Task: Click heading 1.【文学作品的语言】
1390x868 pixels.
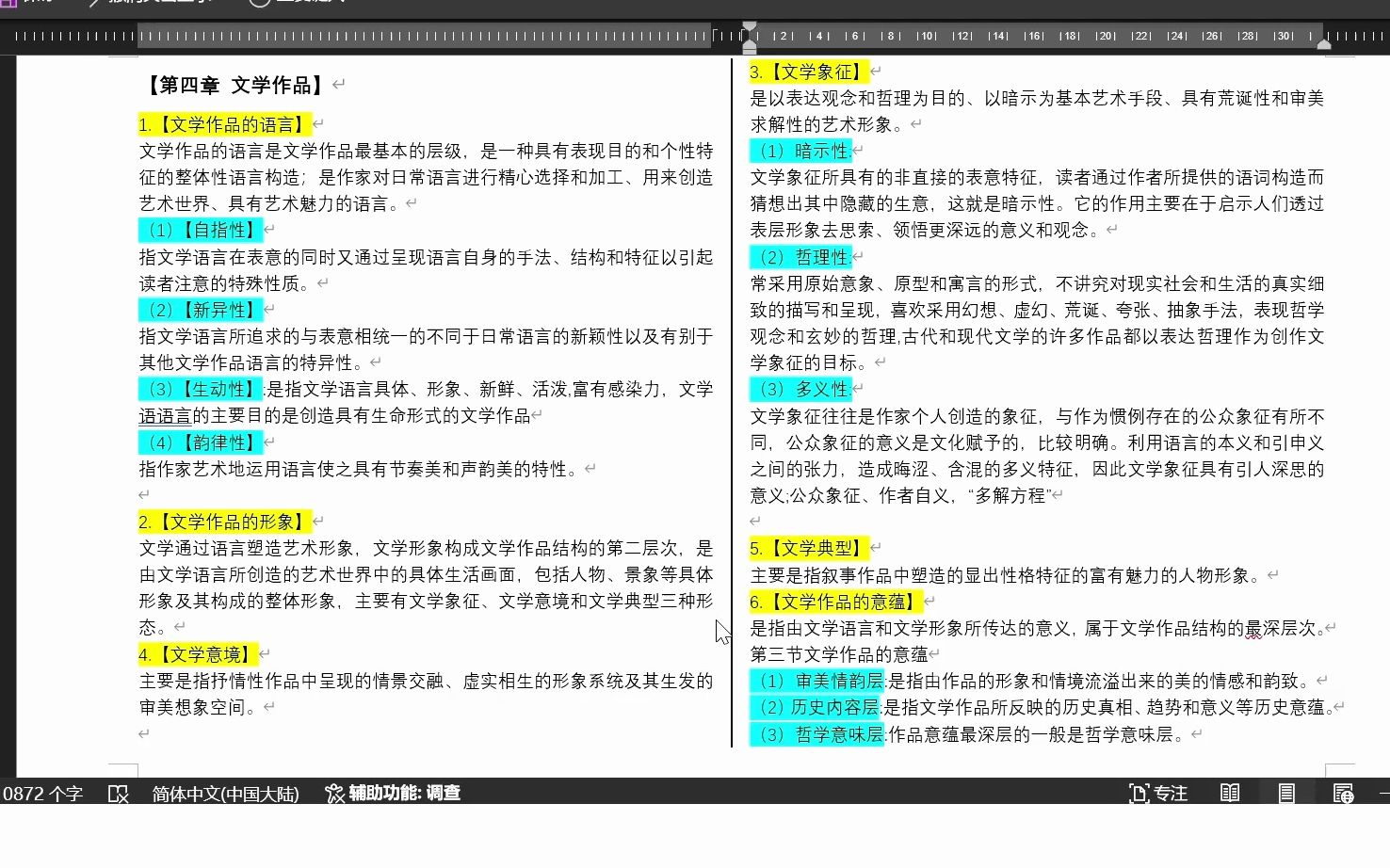Action: pos(224,124)
